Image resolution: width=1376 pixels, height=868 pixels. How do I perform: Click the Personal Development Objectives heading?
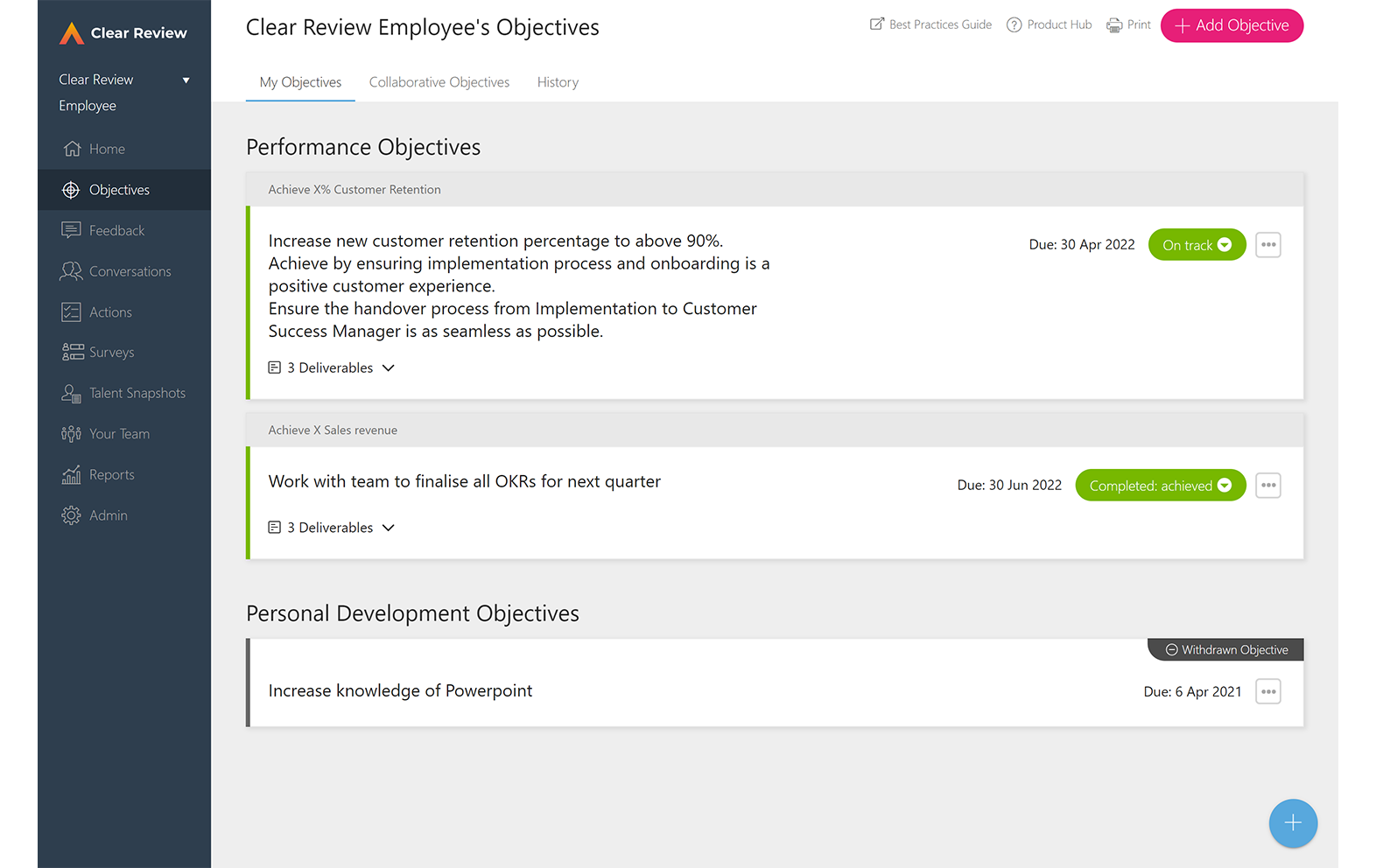click(x=412, y=613)
